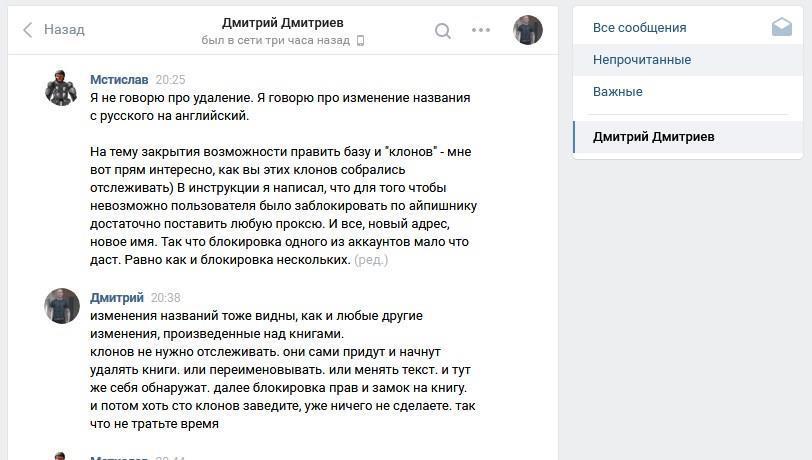Select Дмитрий Дмитриев conversation tab
812x460 pixels.
653,137
